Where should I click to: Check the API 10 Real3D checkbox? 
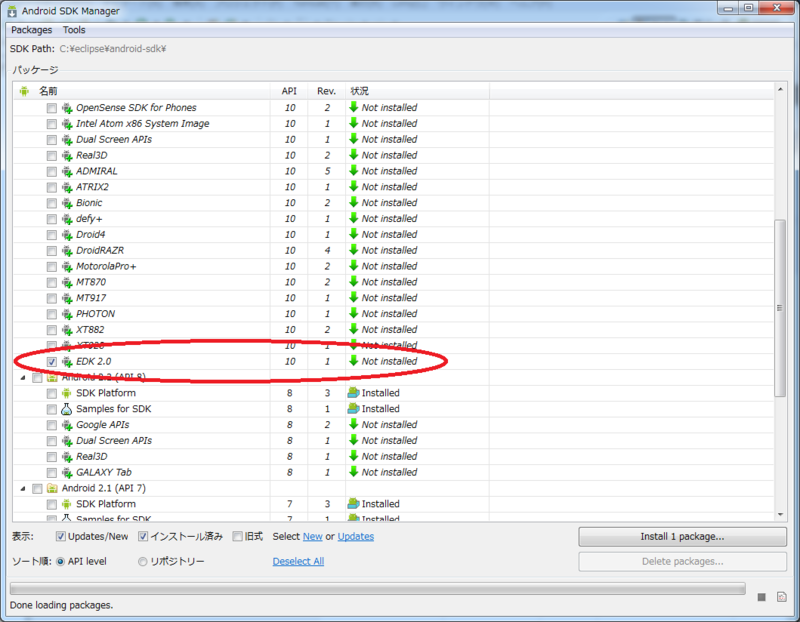(52, 156)
